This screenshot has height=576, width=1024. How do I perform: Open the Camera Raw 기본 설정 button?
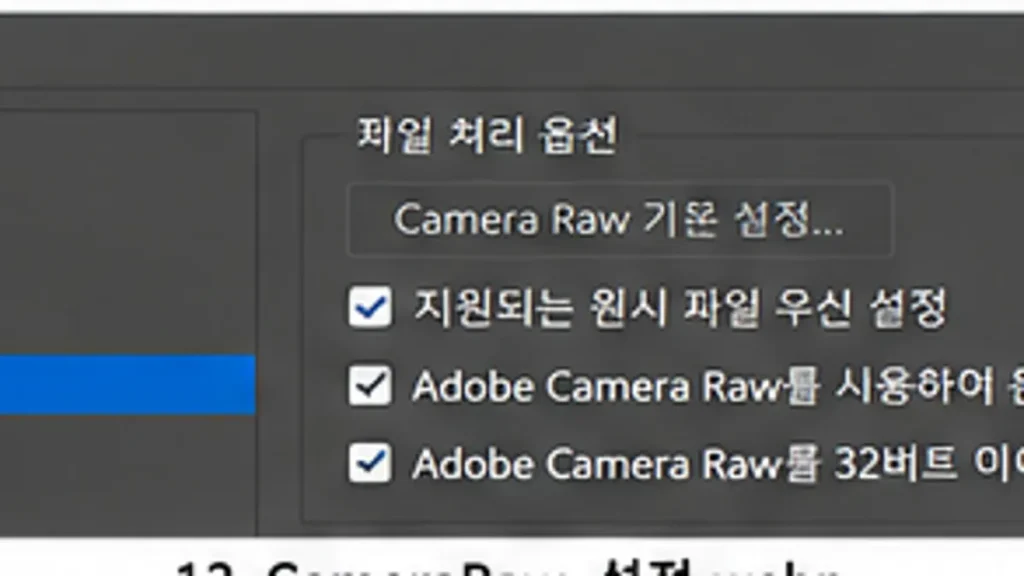point(620,219)
